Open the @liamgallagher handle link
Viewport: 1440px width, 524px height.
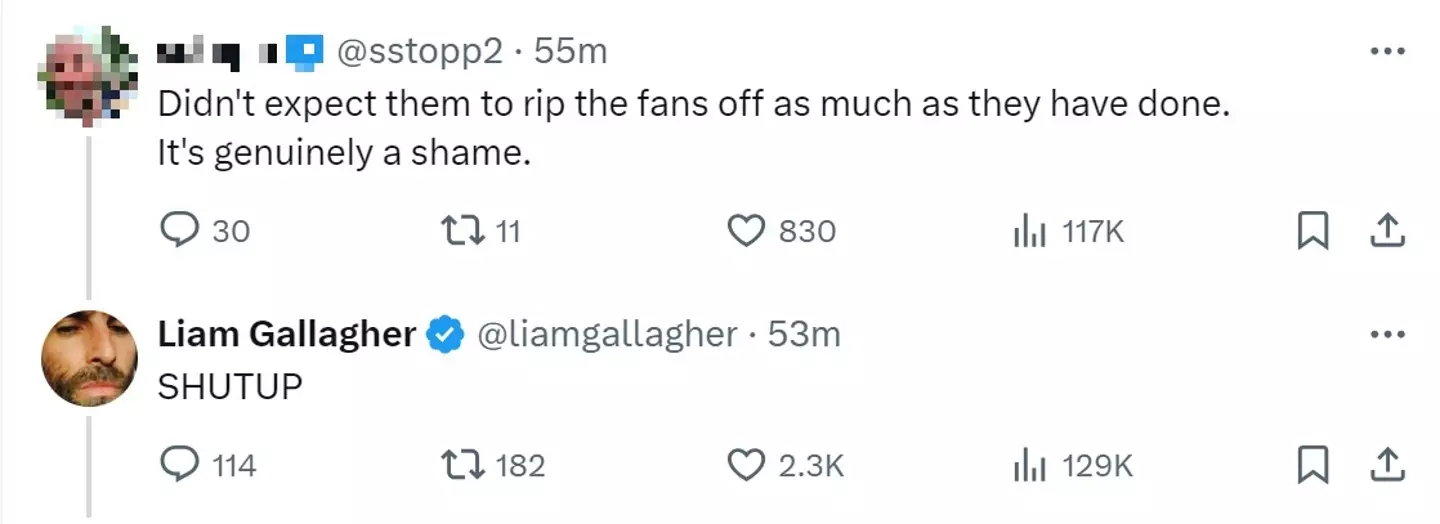(x=610, y=335)
